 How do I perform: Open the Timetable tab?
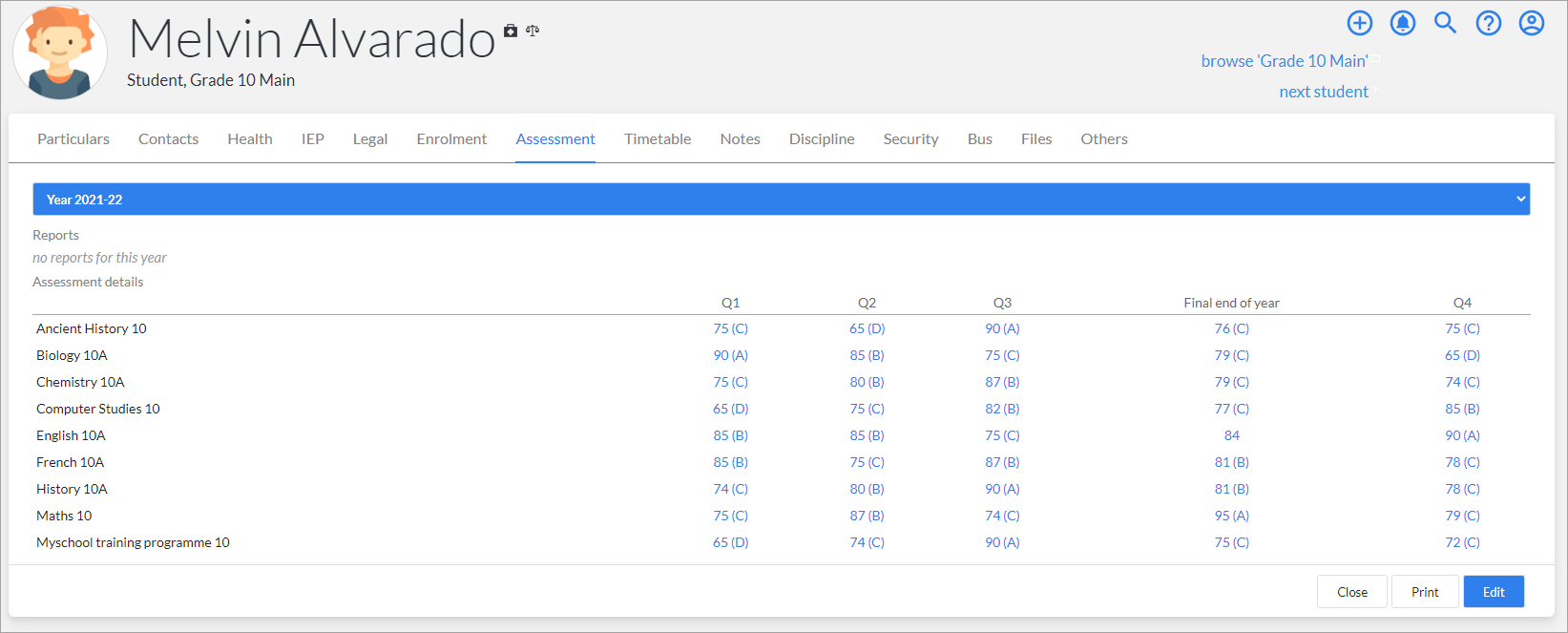pyautogui.click(x=658, y=139)
